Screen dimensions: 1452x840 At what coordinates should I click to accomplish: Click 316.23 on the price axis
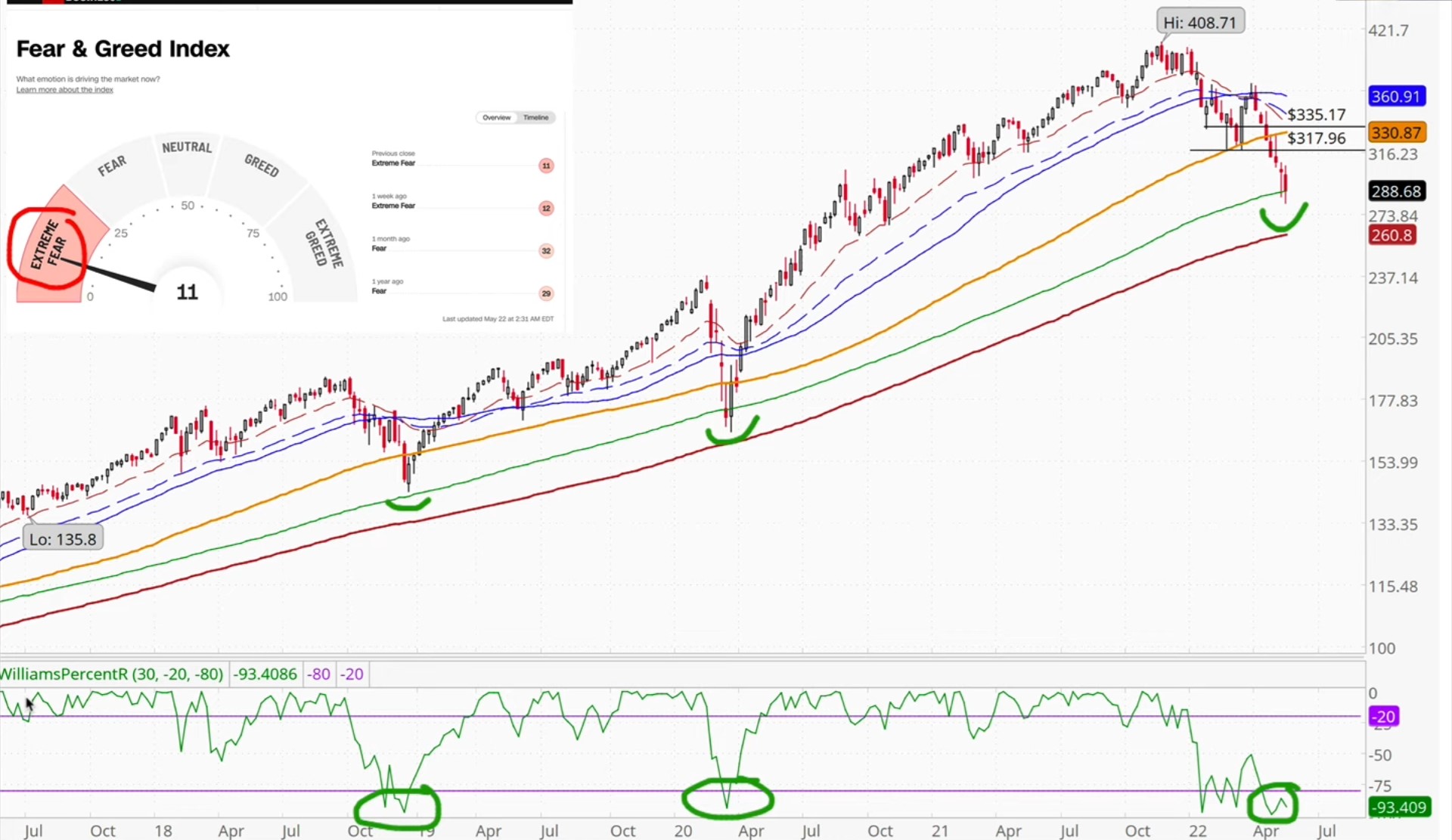click(x=1393, y=154)
